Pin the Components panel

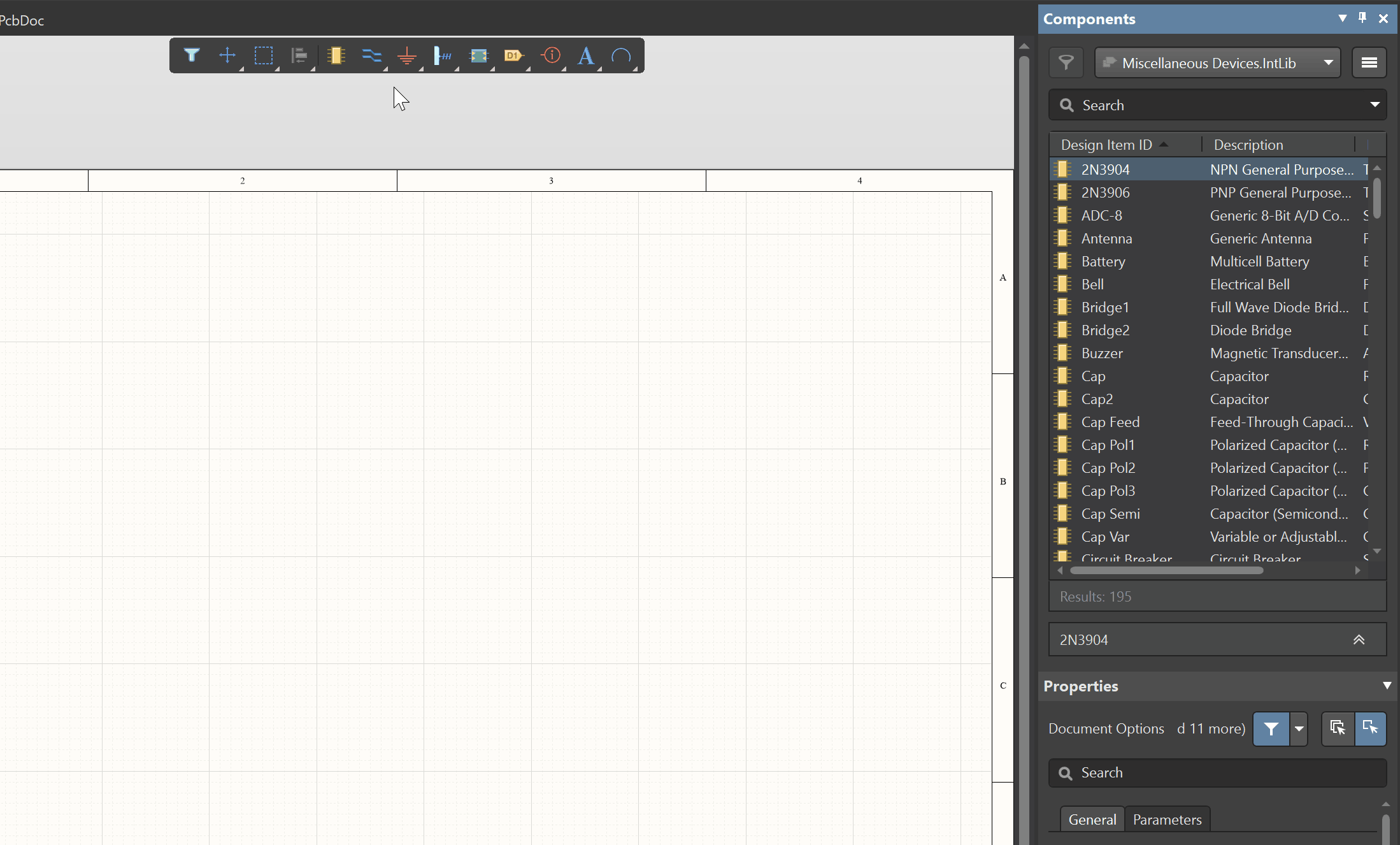pyautogui.click(x=1362, y=18)
